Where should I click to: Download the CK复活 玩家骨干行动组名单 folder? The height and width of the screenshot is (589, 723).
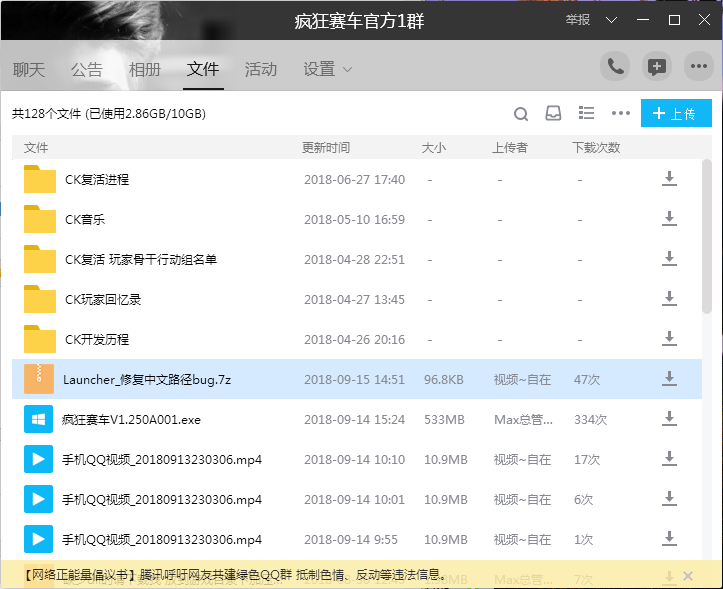(669, 259)
